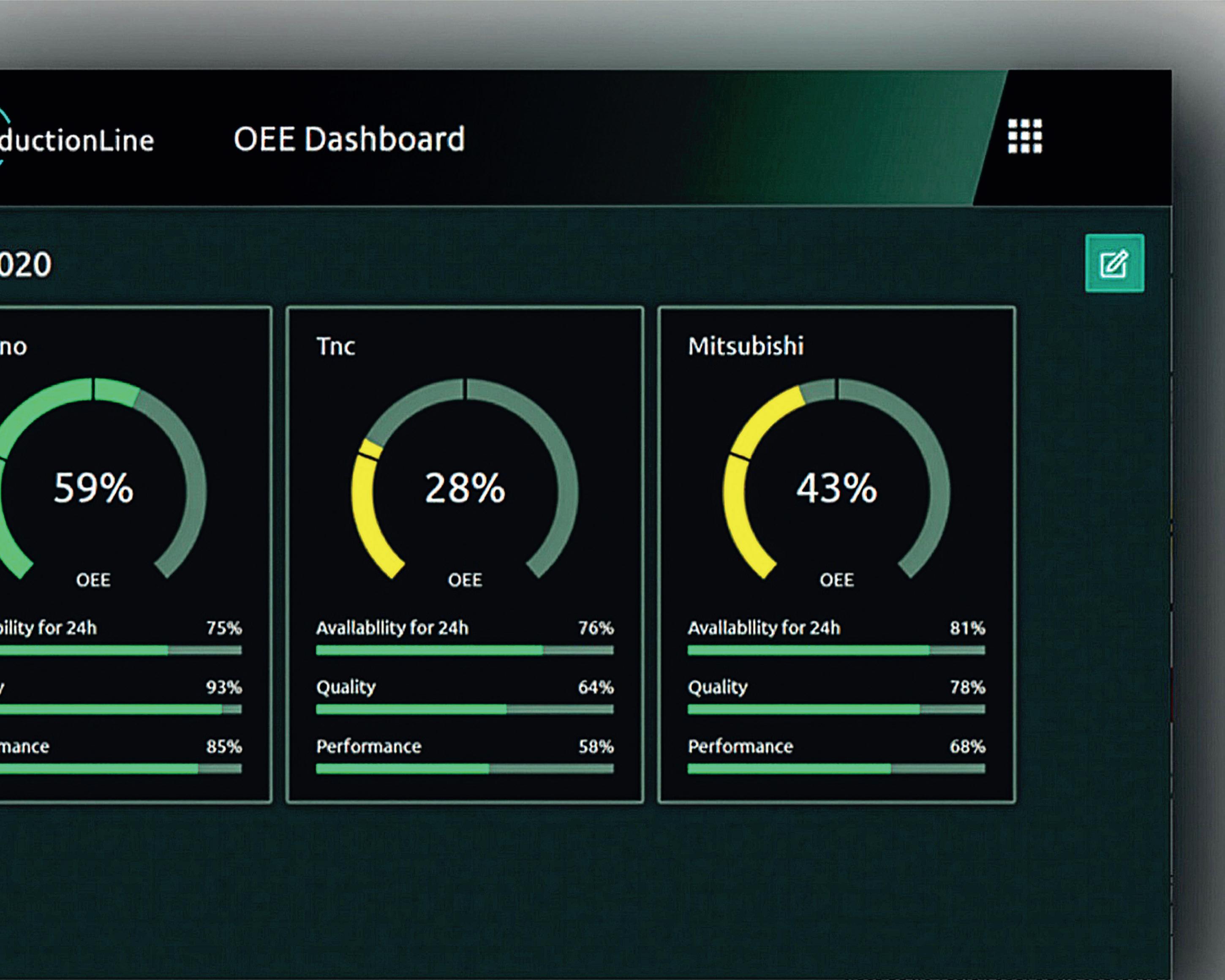Click Mitsubishi Performance progress bar
The width and height of the screenshot is (1225, 980).
tap(836, 769)
